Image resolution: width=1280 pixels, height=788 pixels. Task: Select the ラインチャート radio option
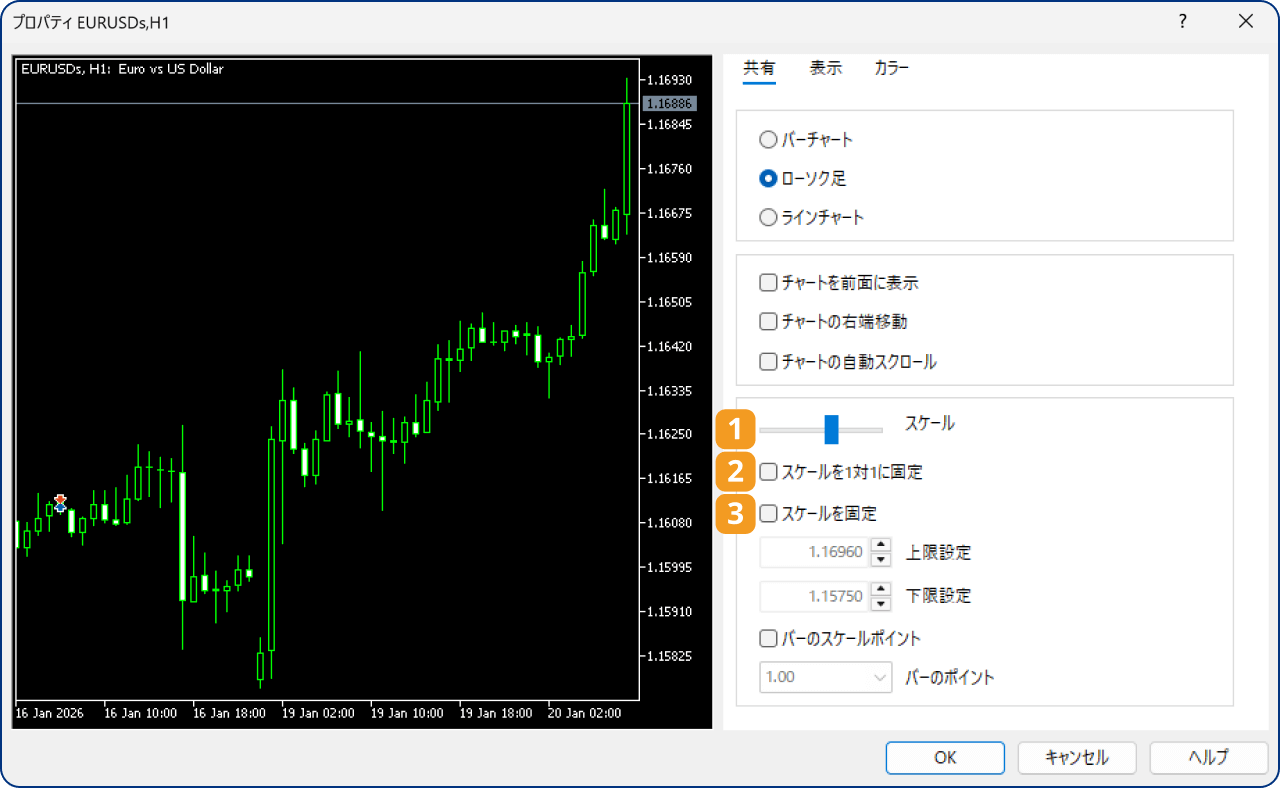tap(768, 217)
